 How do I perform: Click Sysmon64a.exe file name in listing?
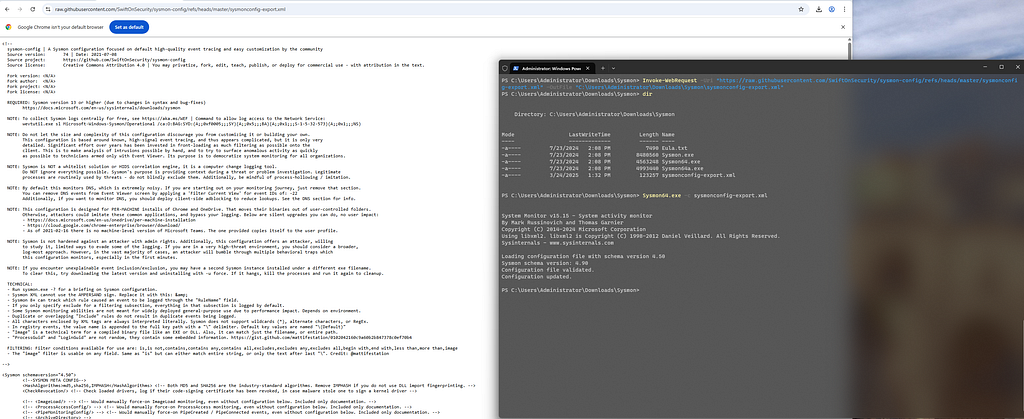pyautogui.click(x=682, y=168)
